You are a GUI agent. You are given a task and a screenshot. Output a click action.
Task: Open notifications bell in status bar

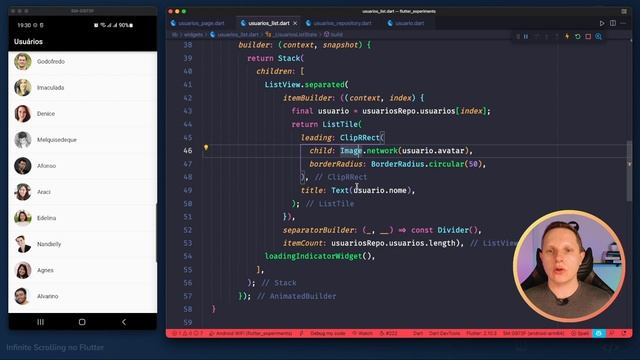624,333
